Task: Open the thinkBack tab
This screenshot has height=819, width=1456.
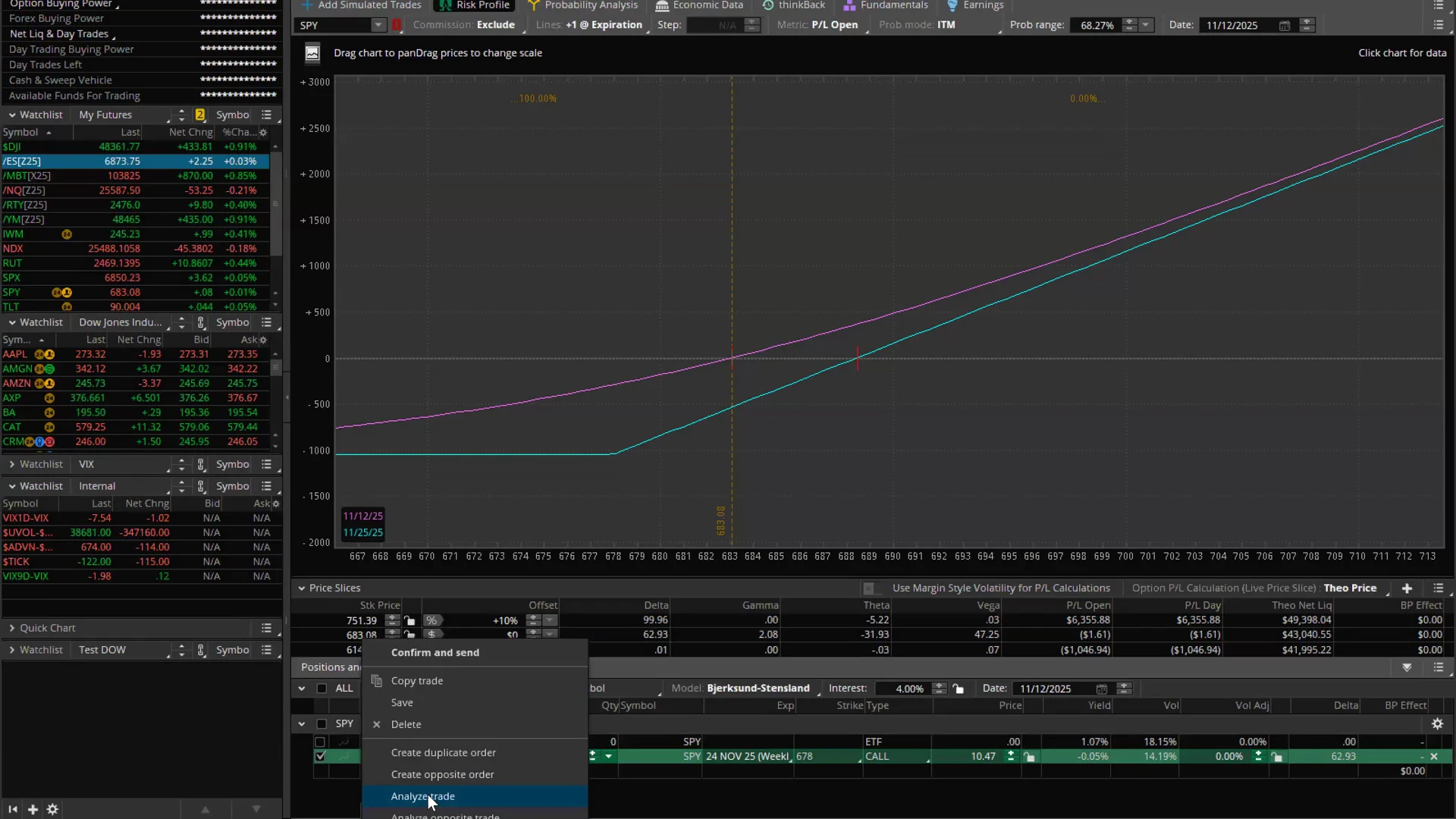Action: 793,5
